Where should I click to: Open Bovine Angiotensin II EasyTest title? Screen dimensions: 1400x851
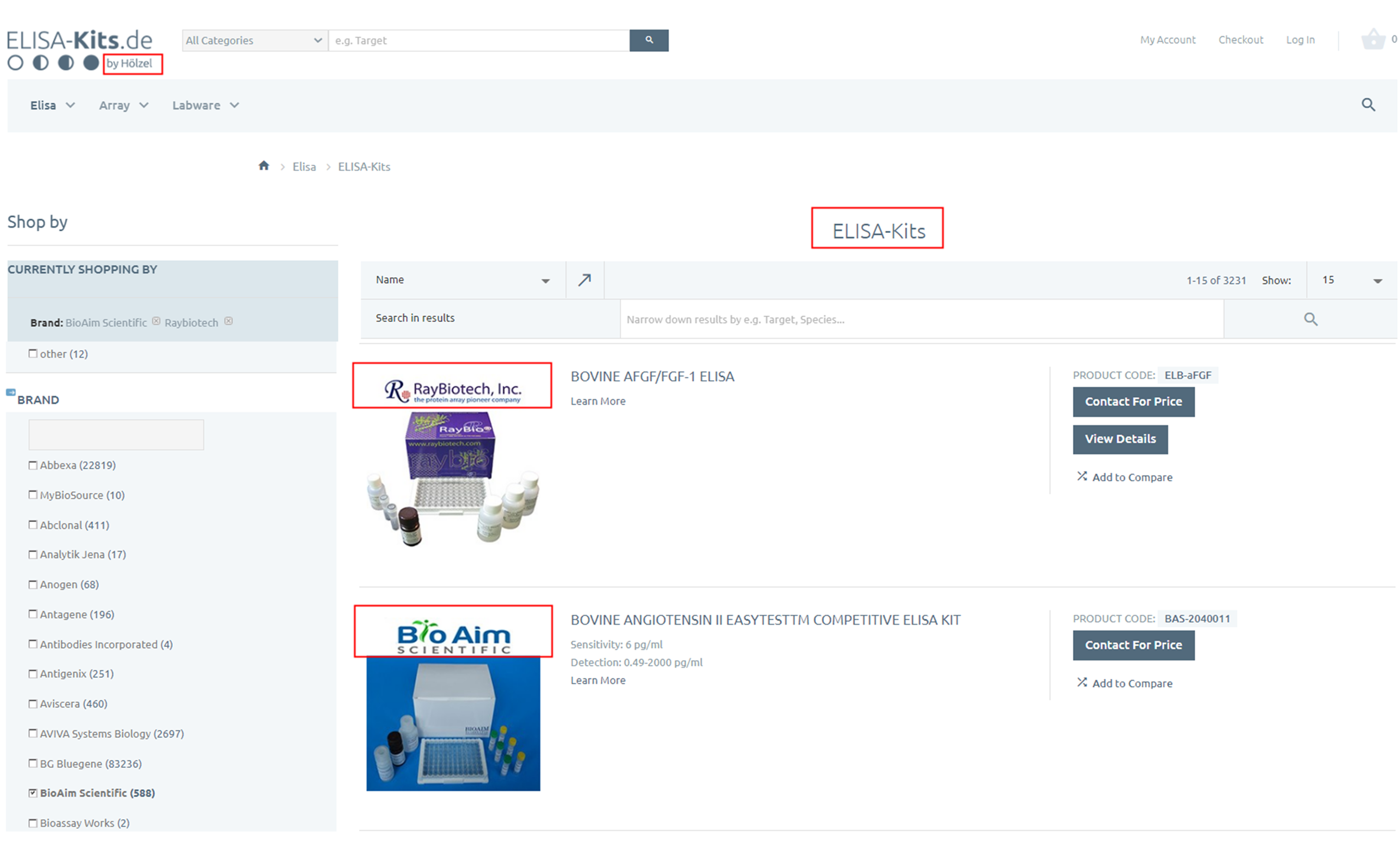tap(765, 620)
